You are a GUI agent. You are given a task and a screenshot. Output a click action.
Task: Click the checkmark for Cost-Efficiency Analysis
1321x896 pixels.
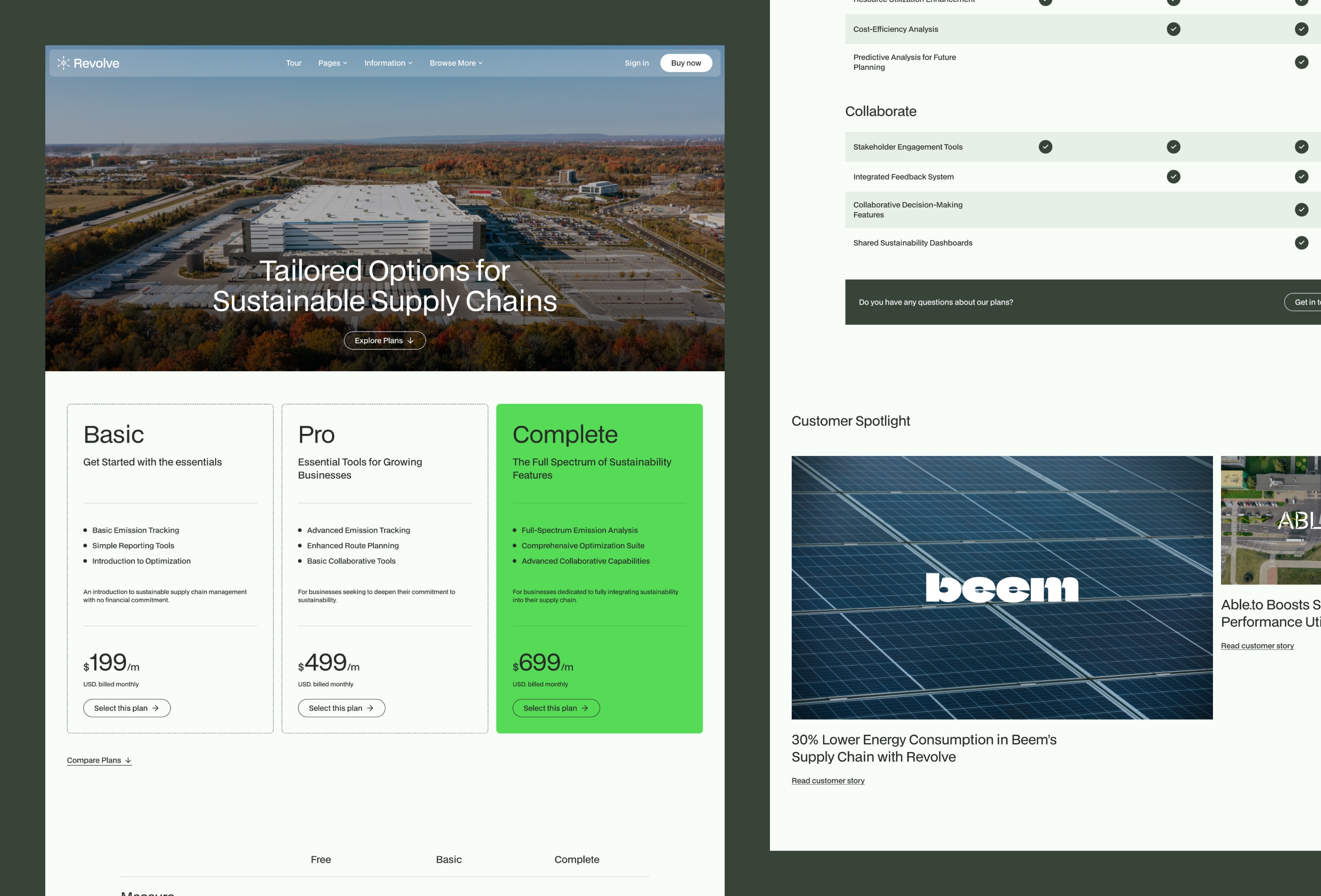(1173, 28)
